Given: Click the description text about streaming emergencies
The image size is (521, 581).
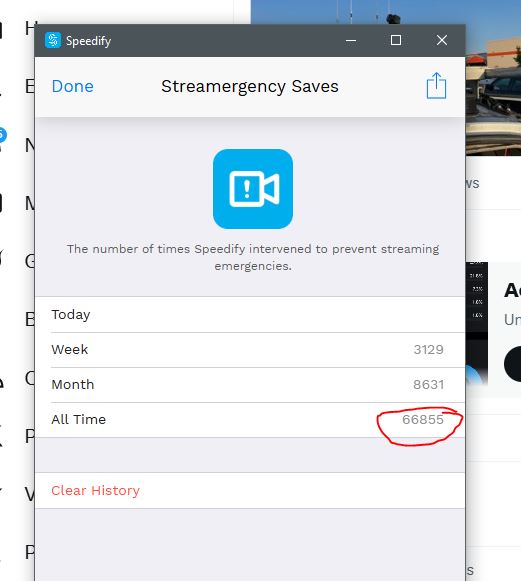Looking at the screenshot, I should coord(253,257).
